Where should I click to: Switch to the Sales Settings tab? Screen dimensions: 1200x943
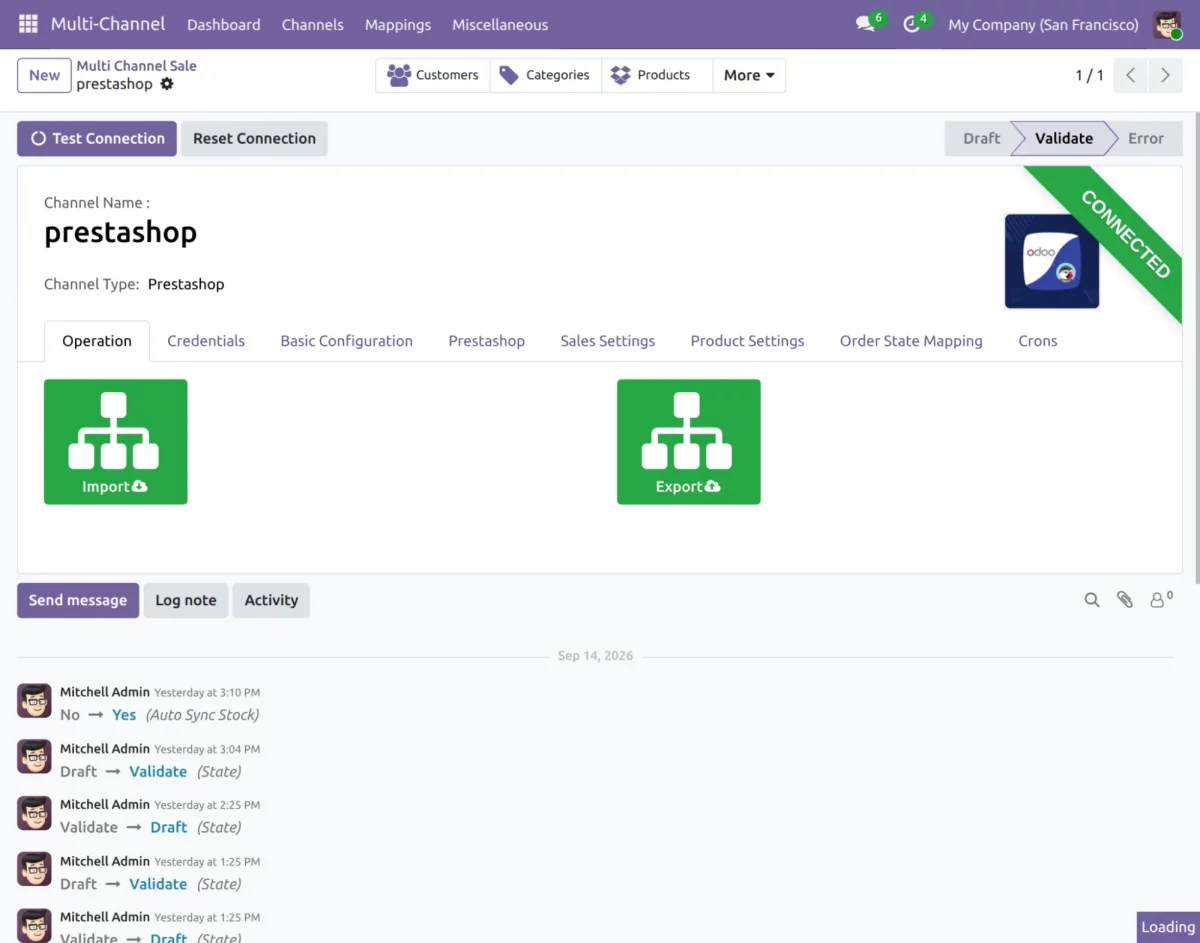607,341
